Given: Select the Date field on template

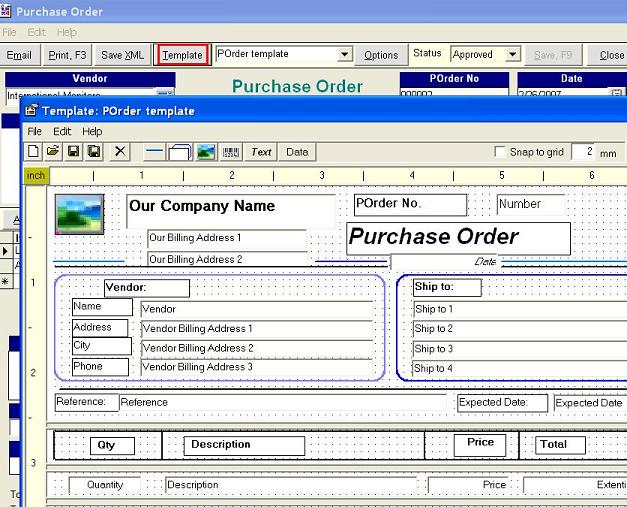Looking at the screenshot, I should pyautogui.click(x=445, y=262).
